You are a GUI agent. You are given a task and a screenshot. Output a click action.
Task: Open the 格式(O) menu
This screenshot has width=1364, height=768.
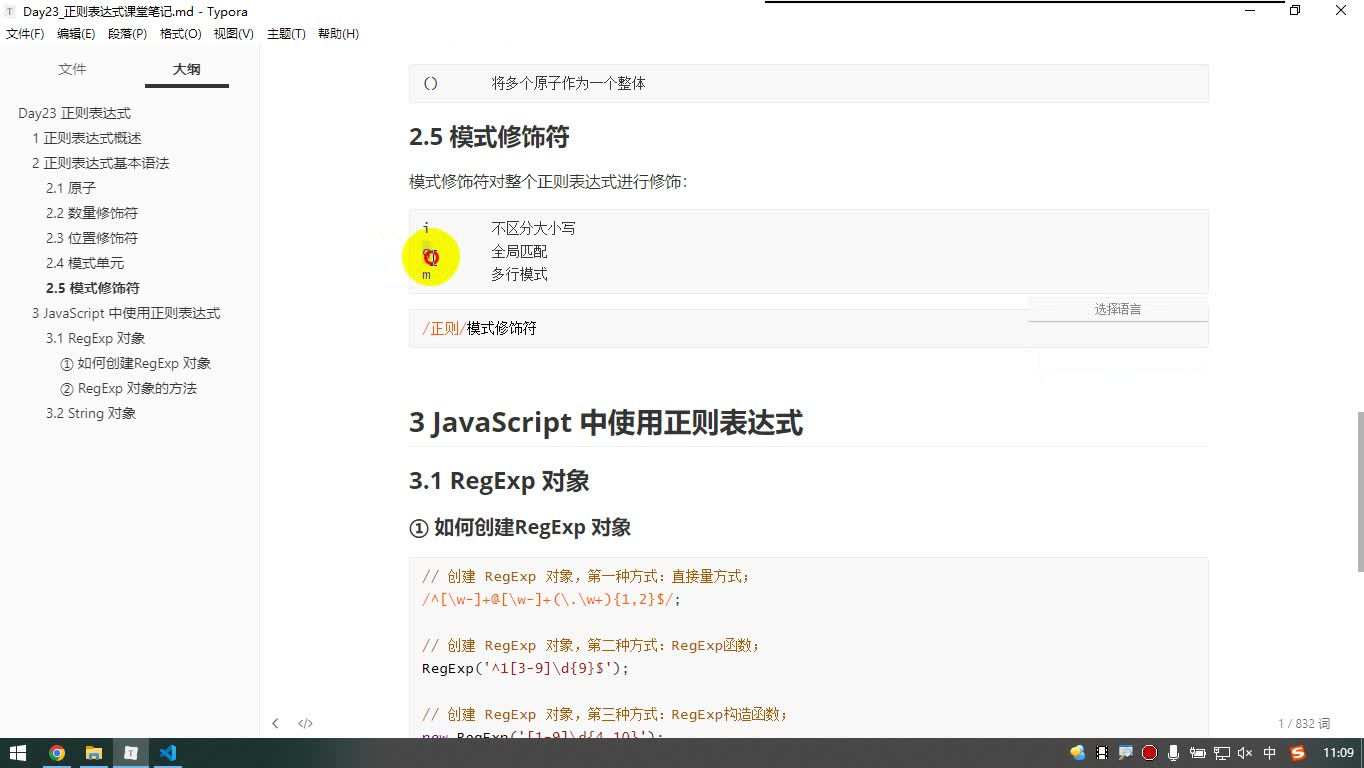click(181, 34)
